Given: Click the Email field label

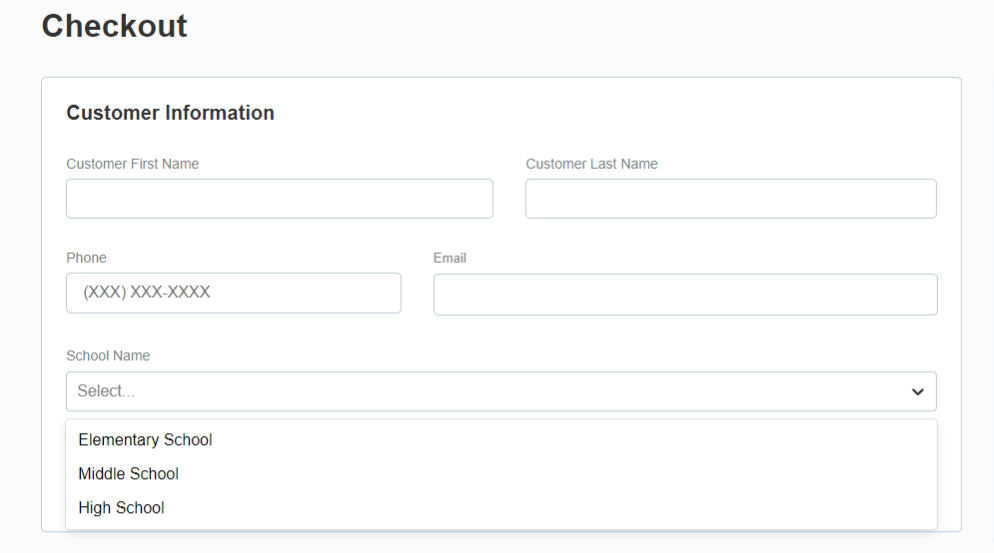Looking at the screenshot, I should point(449,258).
